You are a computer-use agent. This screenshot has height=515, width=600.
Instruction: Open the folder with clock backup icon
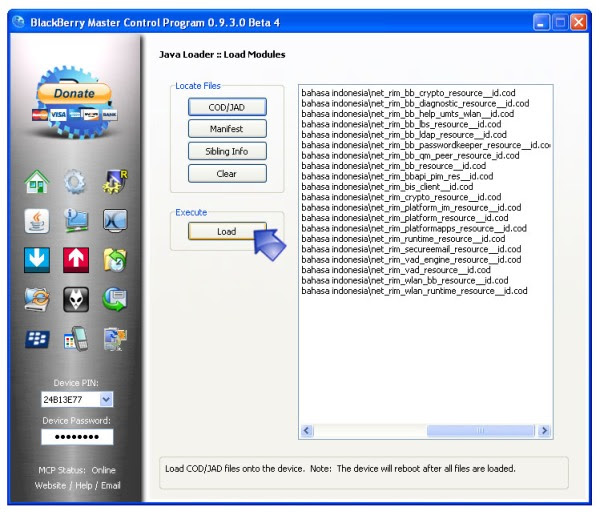tap(115, 260)
